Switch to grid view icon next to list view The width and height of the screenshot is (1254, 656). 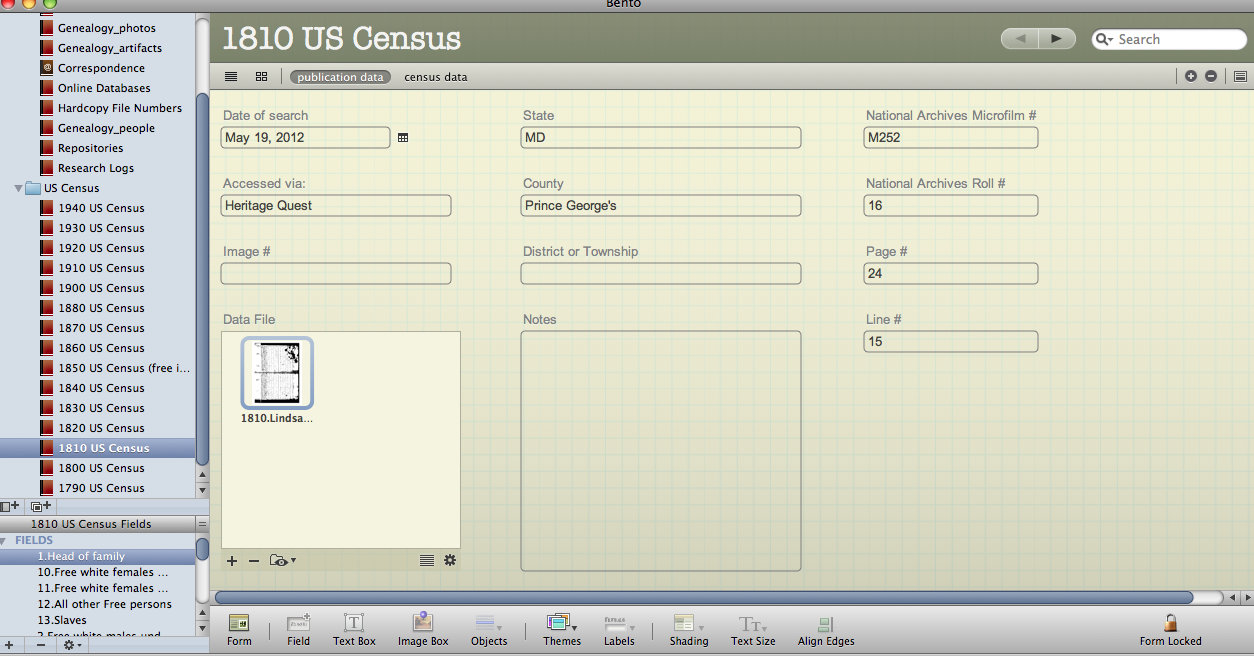pos(261,76)
